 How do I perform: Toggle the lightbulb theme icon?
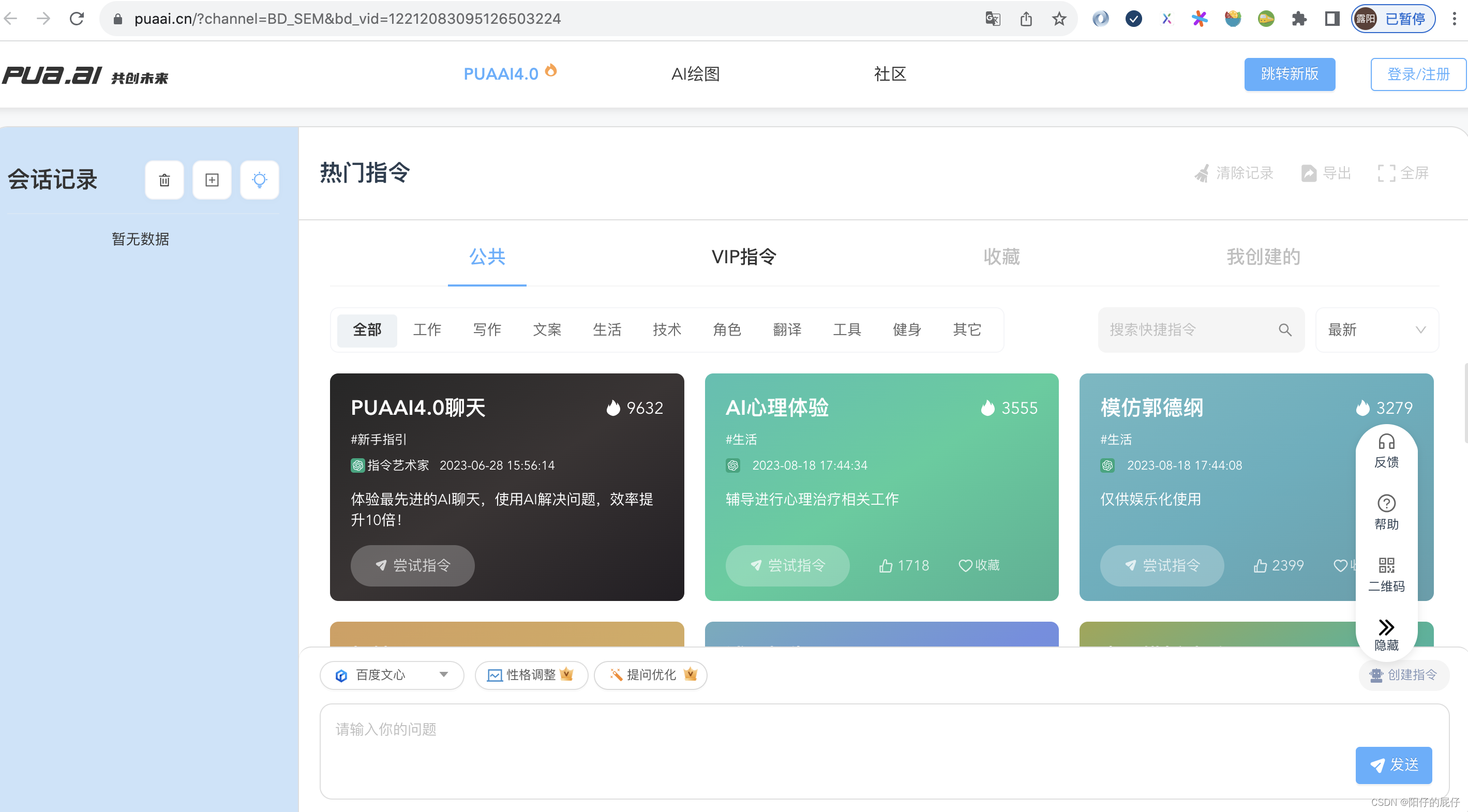coord(259,180)
